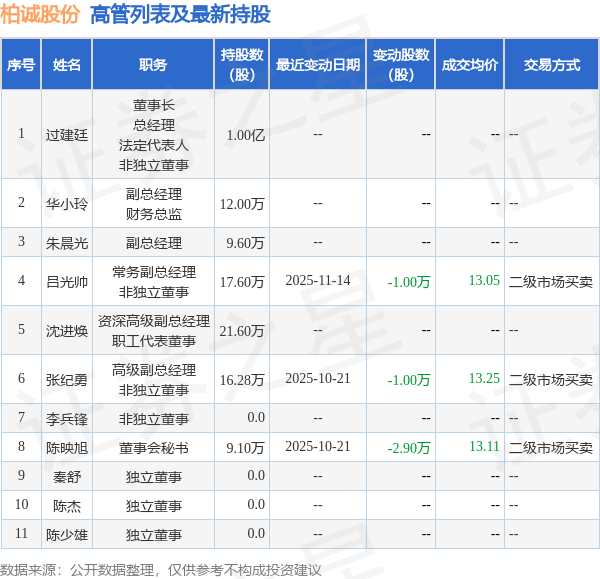Click the 高级副总经理 position in 张纪勇 row

point(154,370)
